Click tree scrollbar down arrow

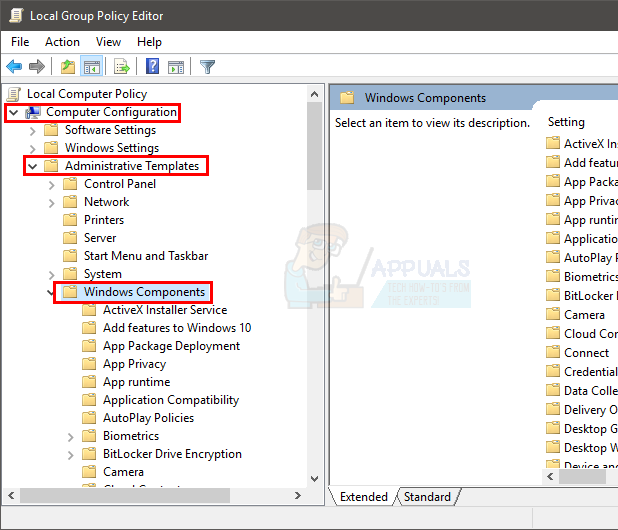(x=315, y=479)
